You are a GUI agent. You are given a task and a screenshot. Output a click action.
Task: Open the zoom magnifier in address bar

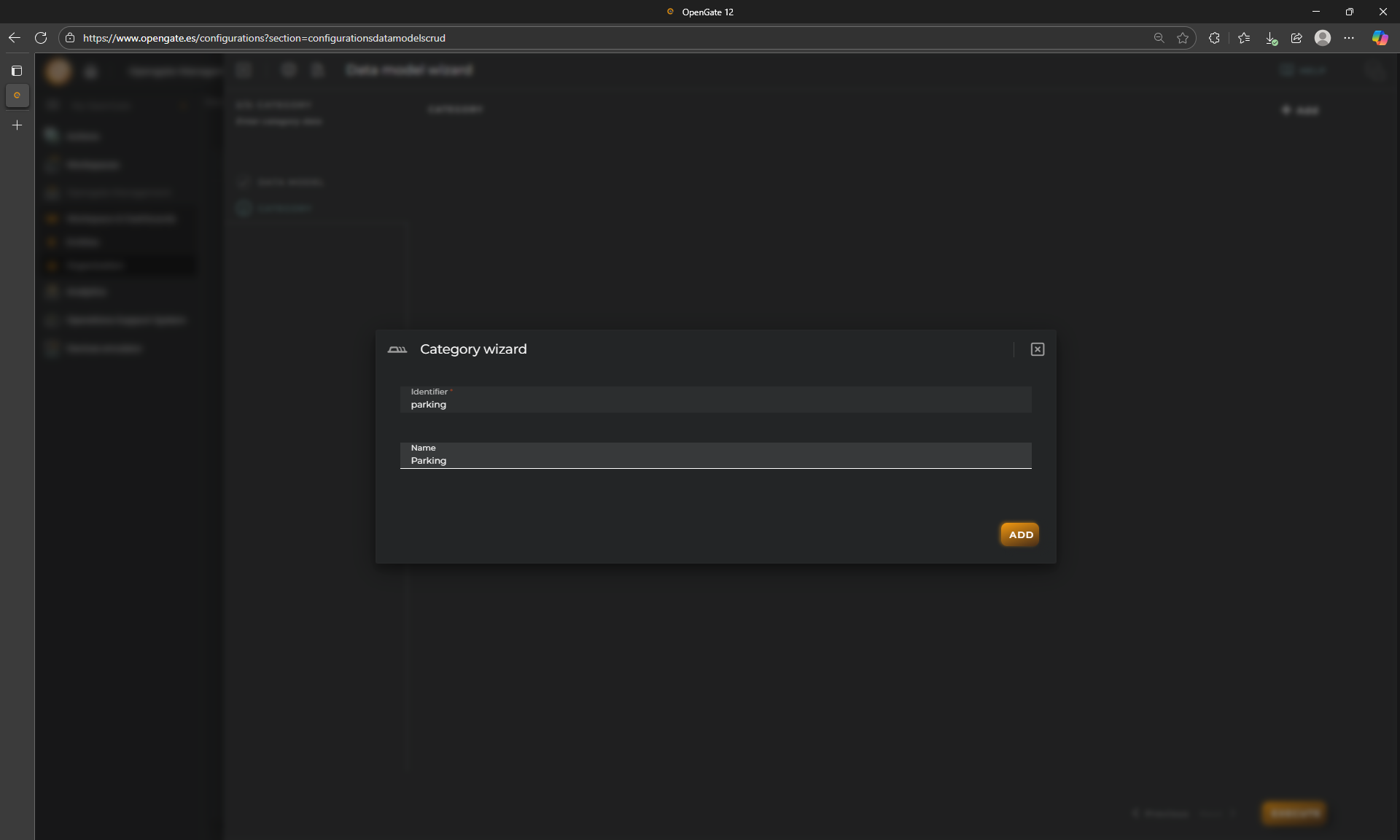[1159, 38]
